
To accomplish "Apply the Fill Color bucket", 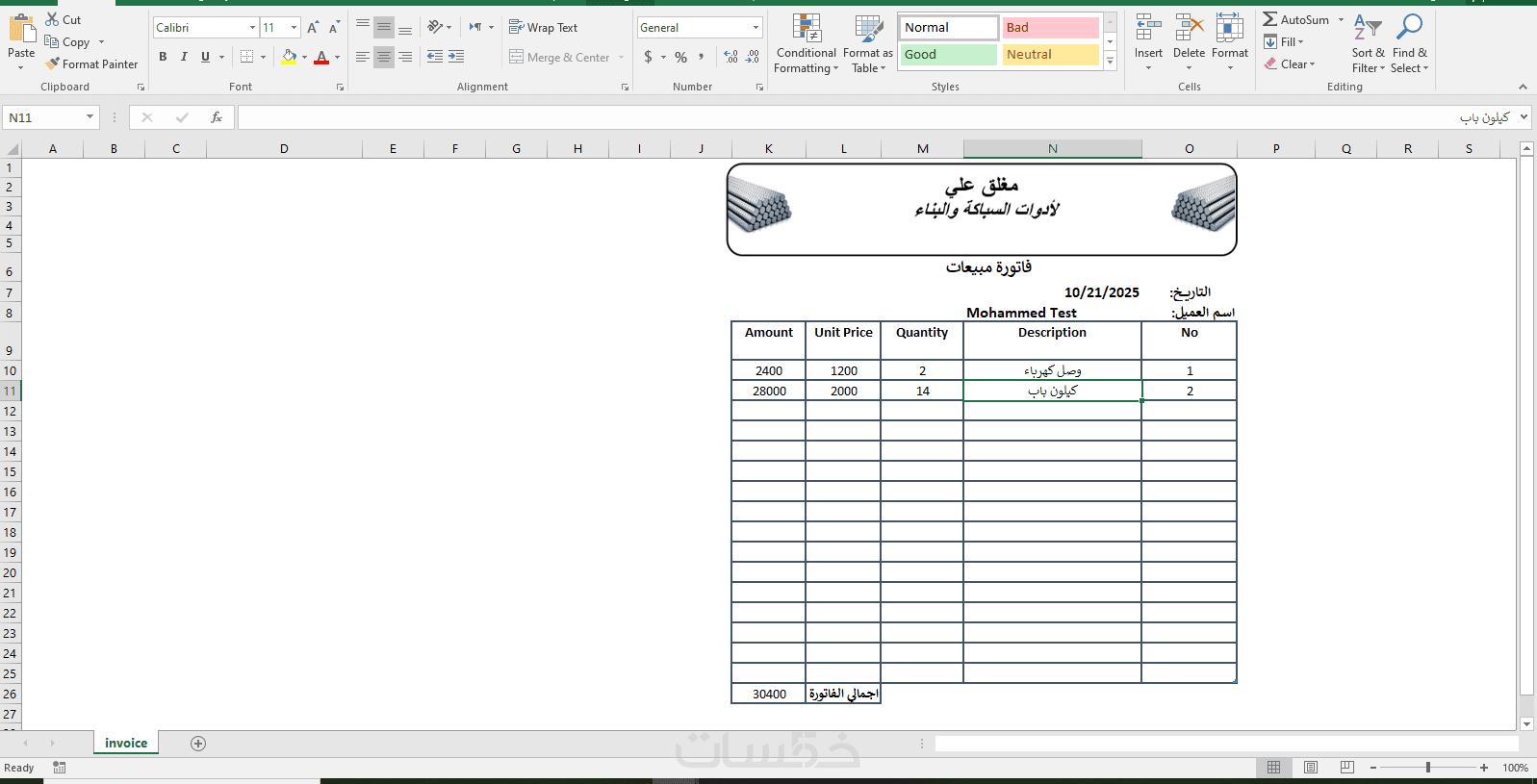I will tap(289, 57).
